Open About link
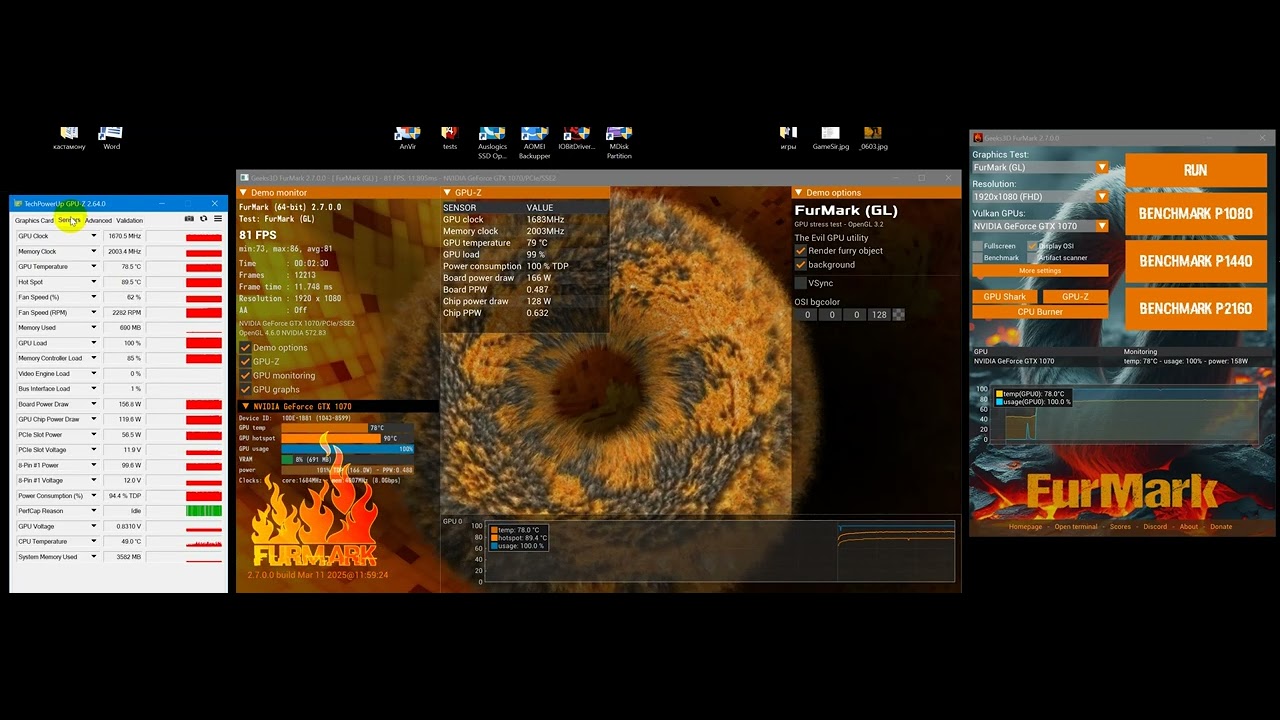This screenshot has height=720, width=1280. 1188,527
